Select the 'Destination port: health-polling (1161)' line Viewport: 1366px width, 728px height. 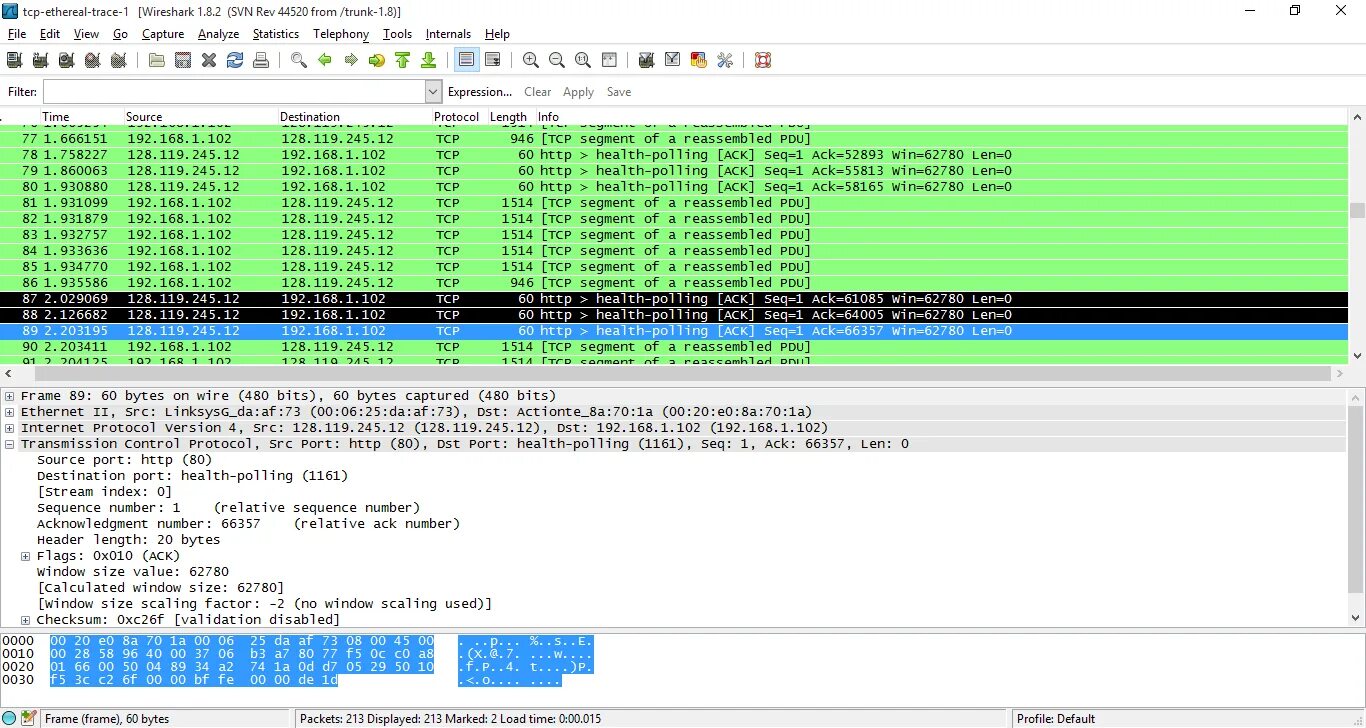192,476
